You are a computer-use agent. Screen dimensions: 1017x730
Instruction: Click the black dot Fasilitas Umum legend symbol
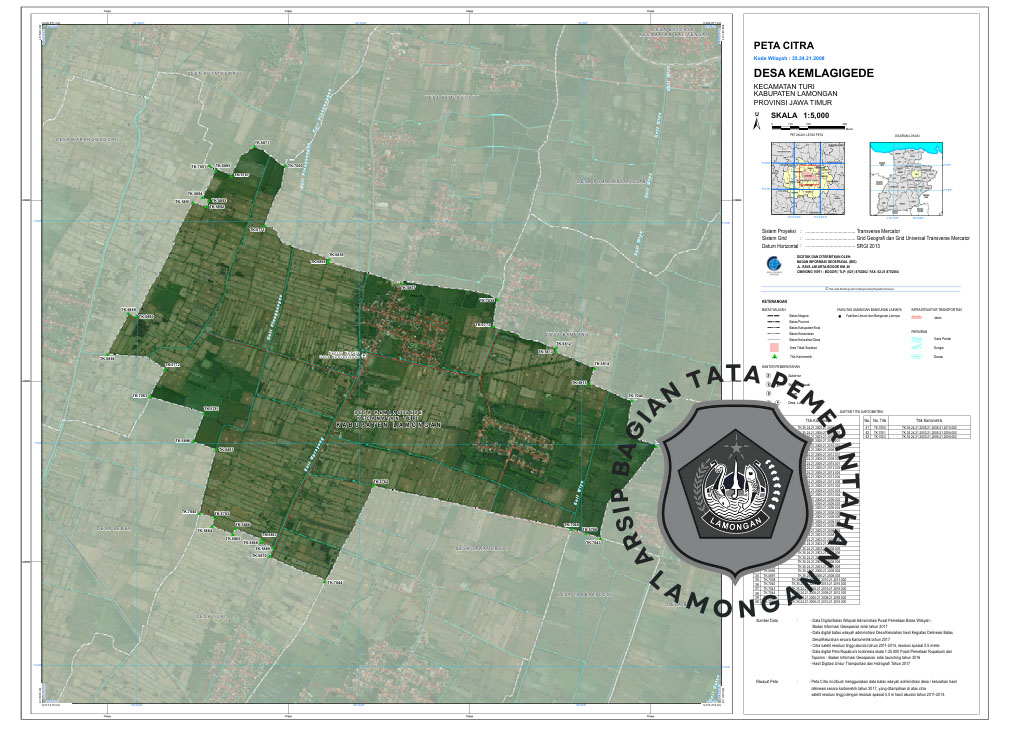pyautogui.click(x=840, y=316)
